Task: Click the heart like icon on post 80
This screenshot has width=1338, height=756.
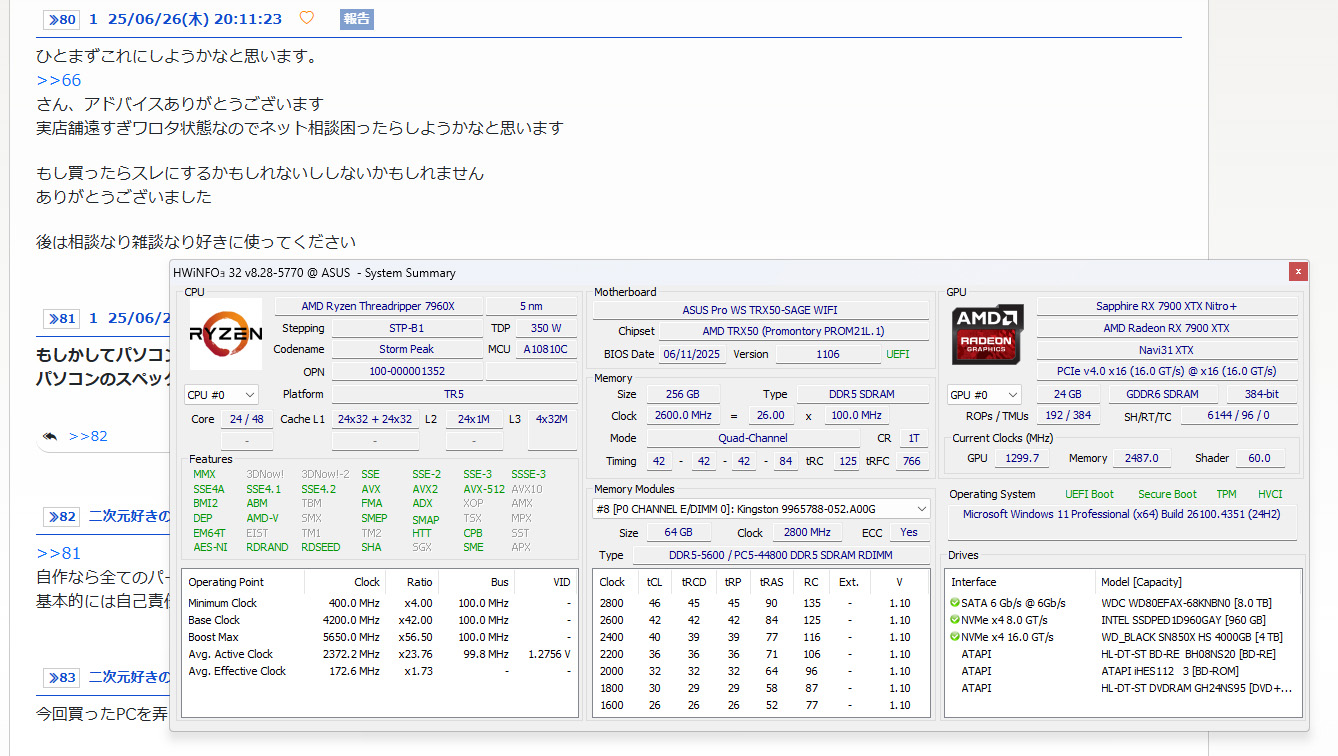Action: [307, 18]
